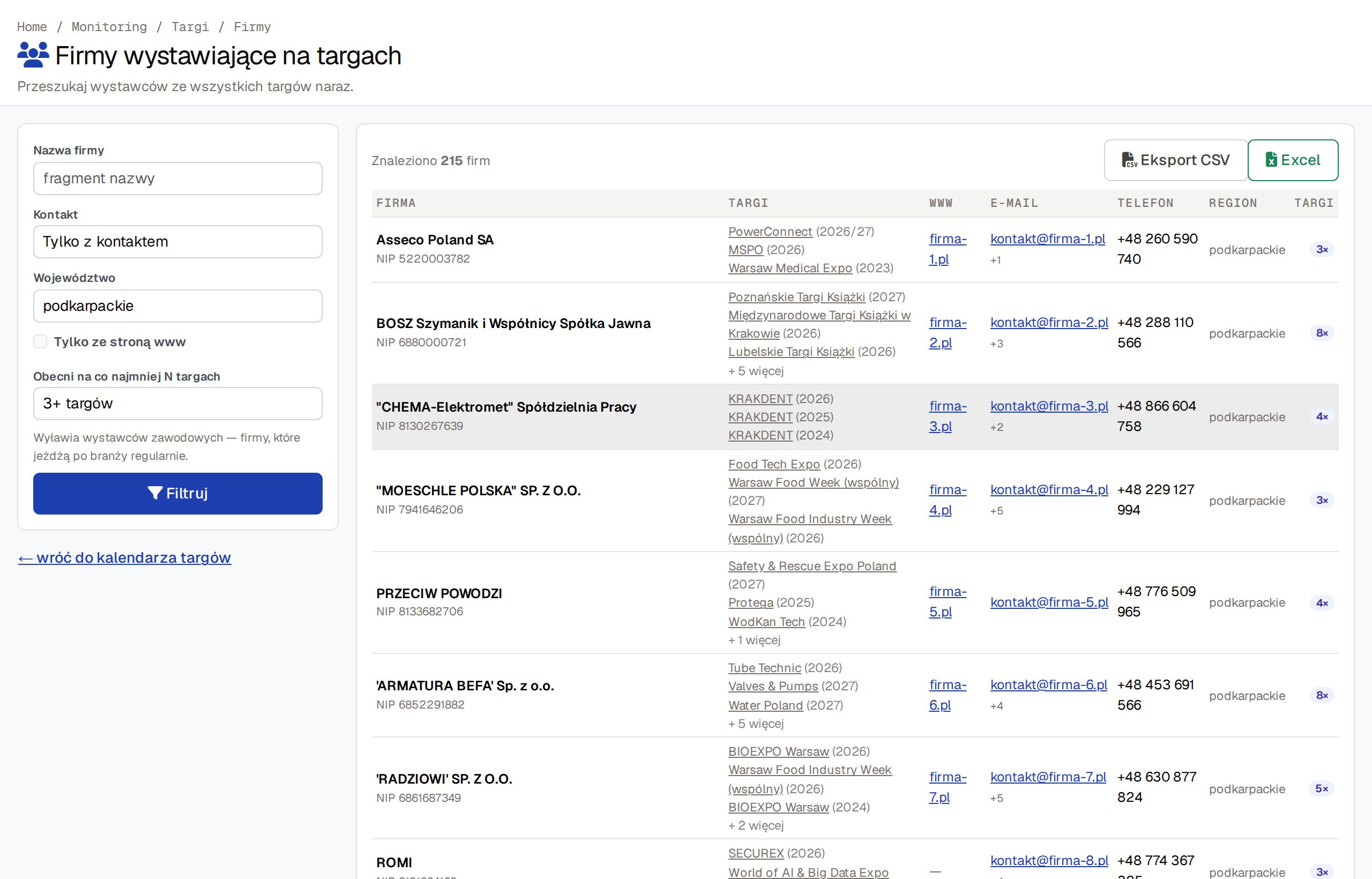
Task: Visit website firma-1.pl
Action: point(948,249)
